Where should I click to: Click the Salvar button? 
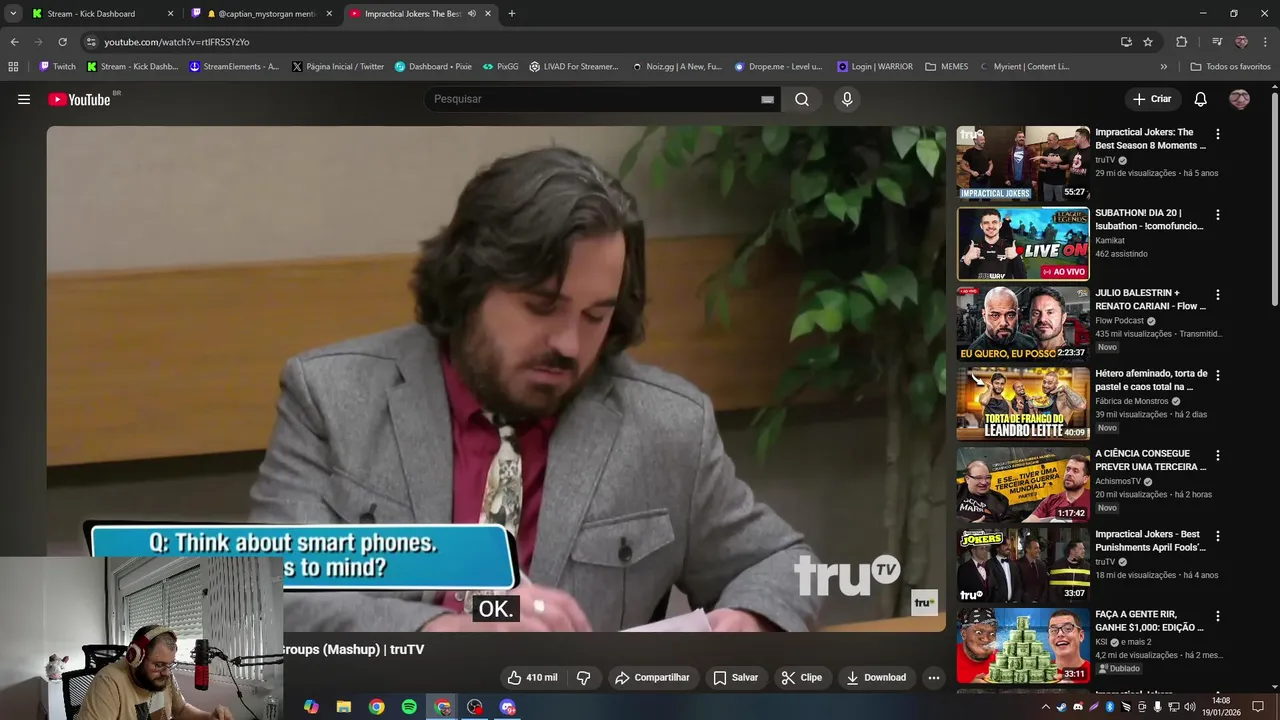pyautogui.click(x=735, y=677)
